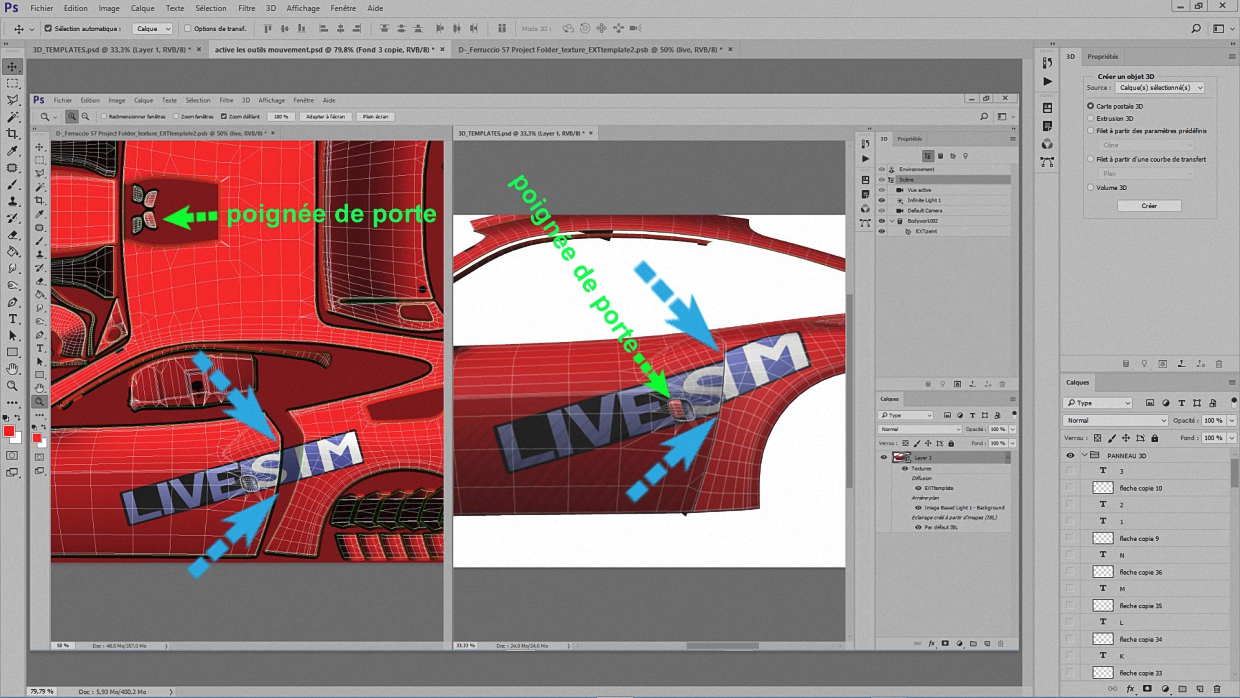Select the Magic Wand tool in the outer toolbox
Viewport: 1240px width, 698px height.
[13, 117]
